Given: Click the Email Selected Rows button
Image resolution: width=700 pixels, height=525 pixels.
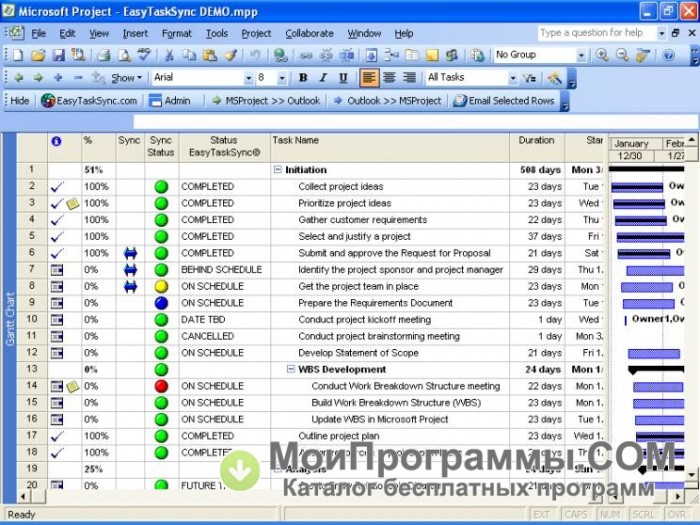Looking at the screenshot, I should click(x=504, y=101).
